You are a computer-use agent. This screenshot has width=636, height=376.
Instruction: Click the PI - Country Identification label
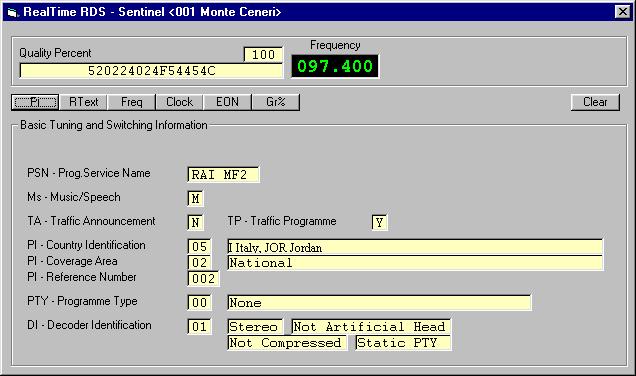(x=86, y=245)
